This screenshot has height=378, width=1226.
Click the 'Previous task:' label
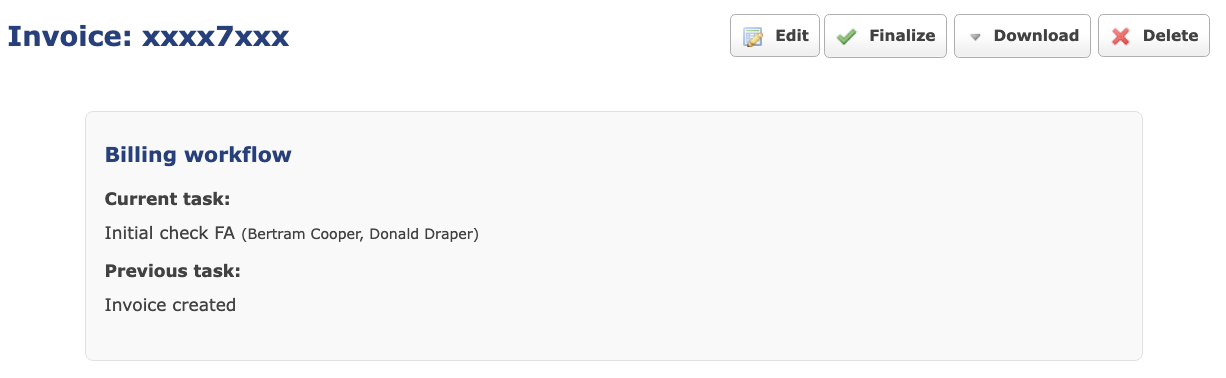click(173, 271)
